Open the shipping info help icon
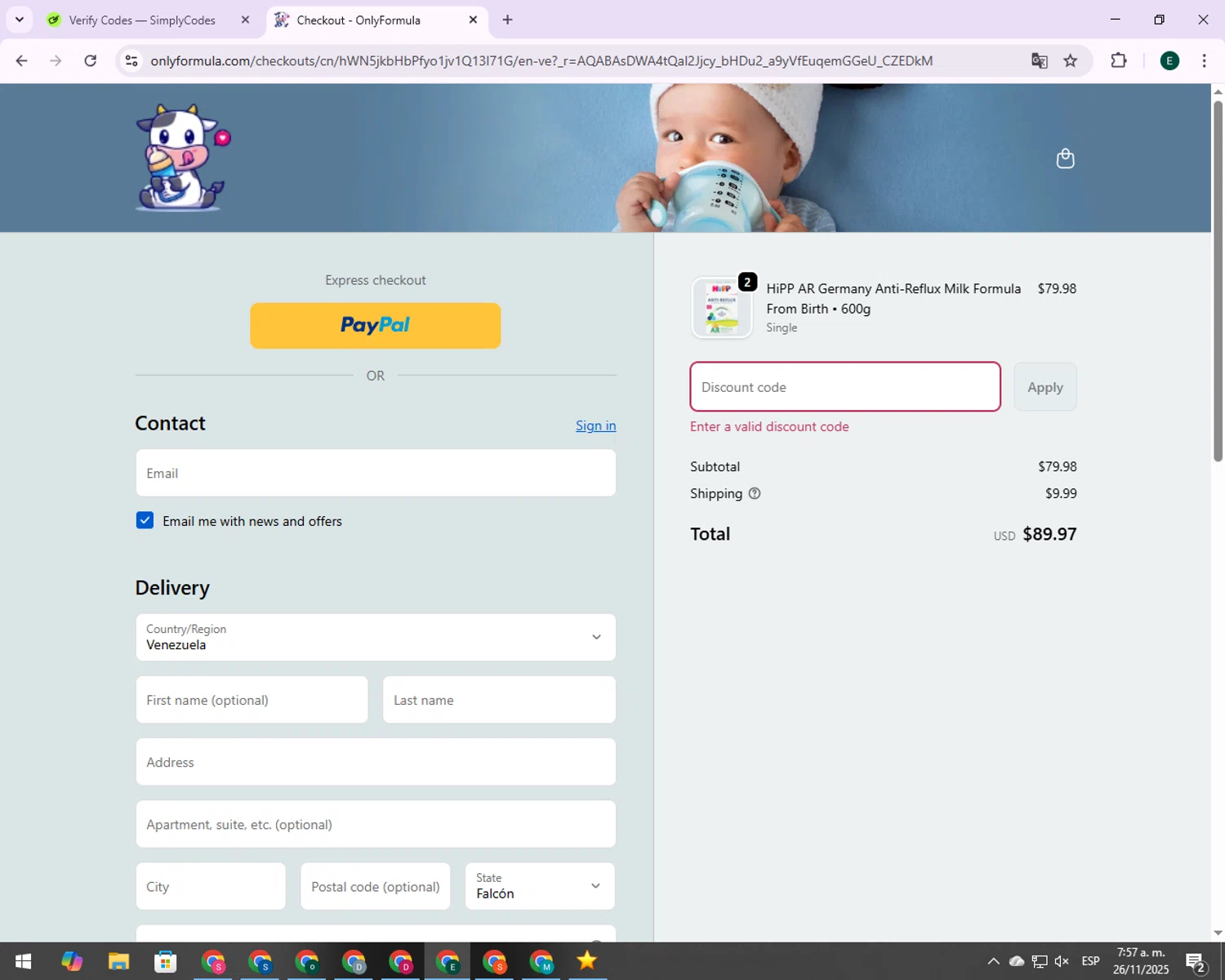The image size is (1225, 980). tap(755, 493)
